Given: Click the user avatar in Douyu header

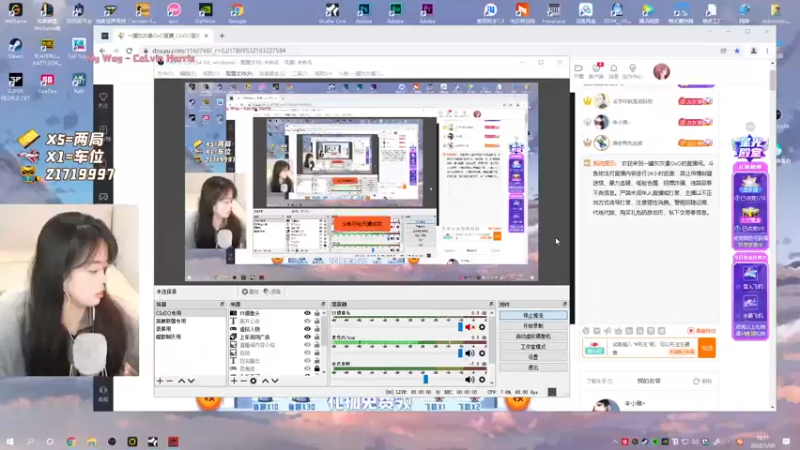Looking at the screenshot, I should 662,71.
